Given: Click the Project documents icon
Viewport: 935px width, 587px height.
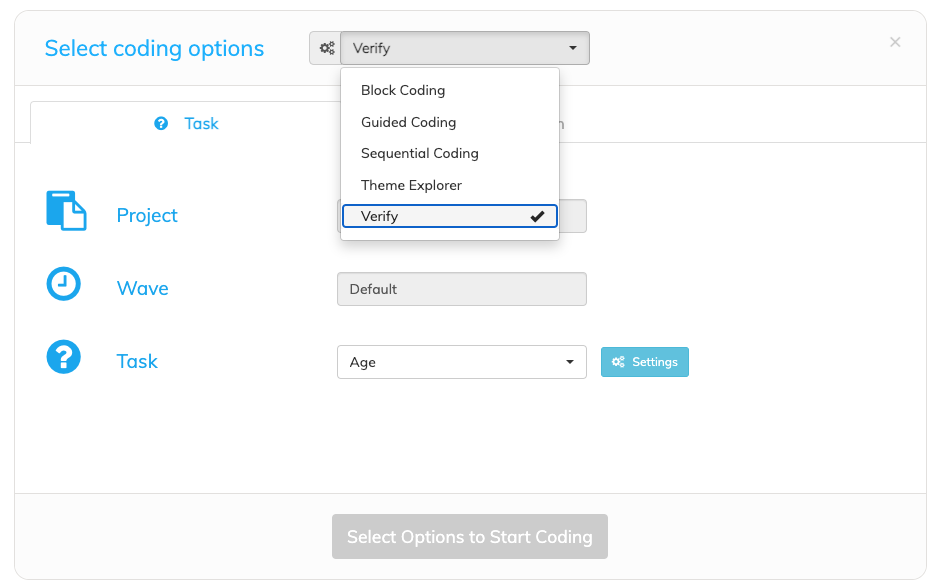Looking at the screenshot, I should [66, 211].
